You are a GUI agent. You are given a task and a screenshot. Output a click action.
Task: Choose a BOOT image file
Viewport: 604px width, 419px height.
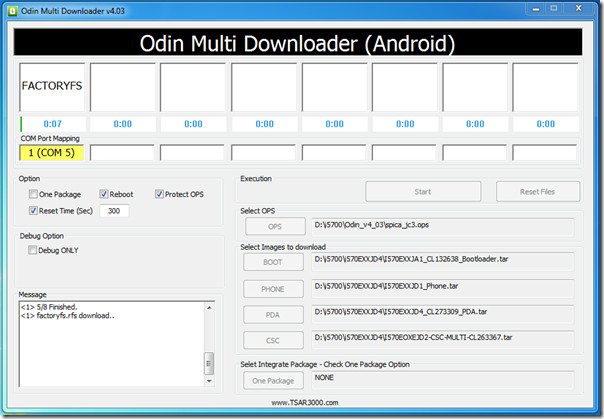pyautogui.click(x=273, y=262)
